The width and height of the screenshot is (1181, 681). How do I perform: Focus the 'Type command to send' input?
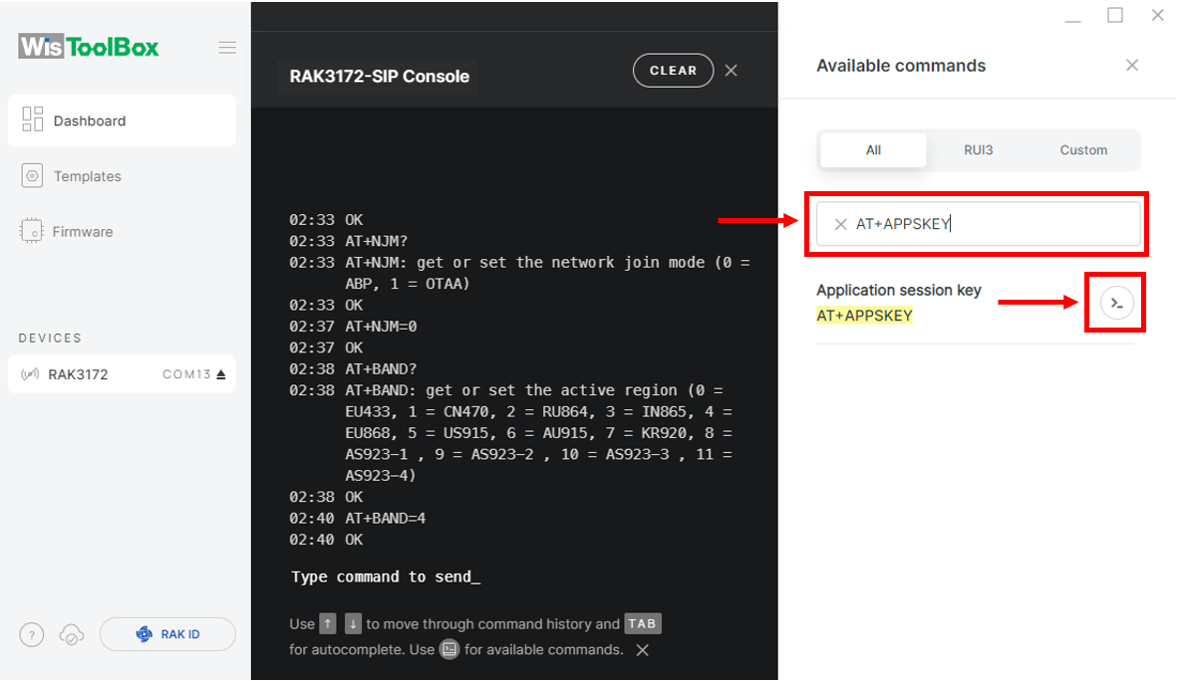(x=386, y=577)
